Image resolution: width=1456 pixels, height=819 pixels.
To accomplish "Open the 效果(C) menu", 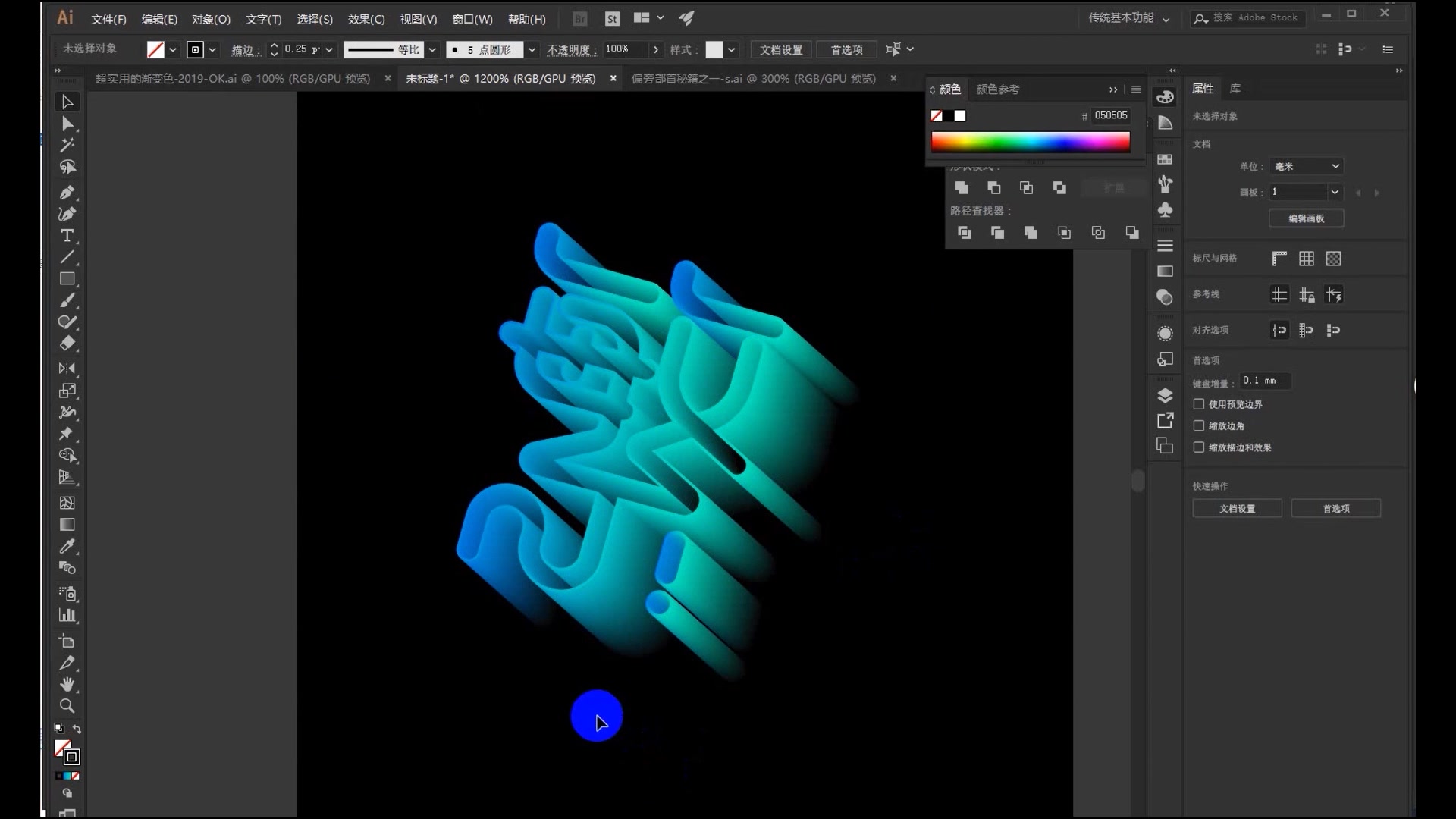I will pyautogui.click(x=366, y=19).
